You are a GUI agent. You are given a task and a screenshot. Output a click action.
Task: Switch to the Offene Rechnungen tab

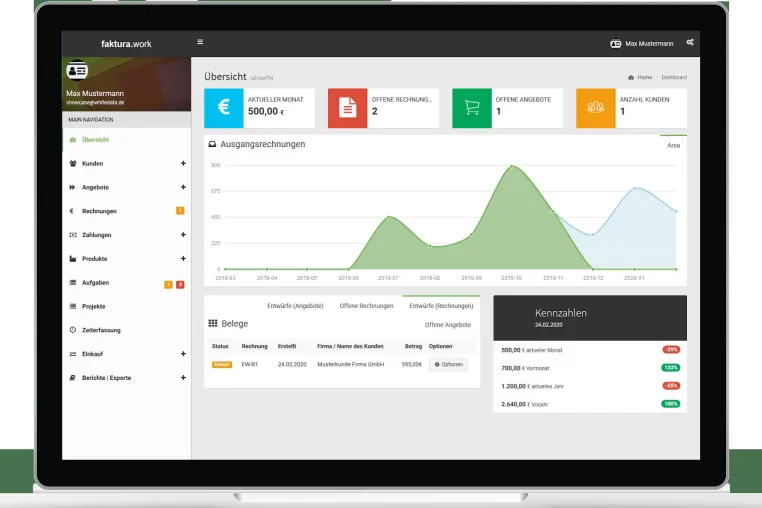(x=366, y=306)
